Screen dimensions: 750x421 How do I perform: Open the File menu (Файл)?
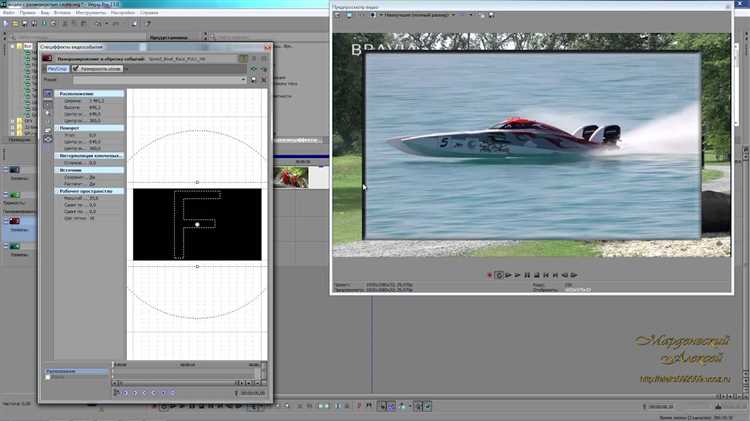coord(8,13)
